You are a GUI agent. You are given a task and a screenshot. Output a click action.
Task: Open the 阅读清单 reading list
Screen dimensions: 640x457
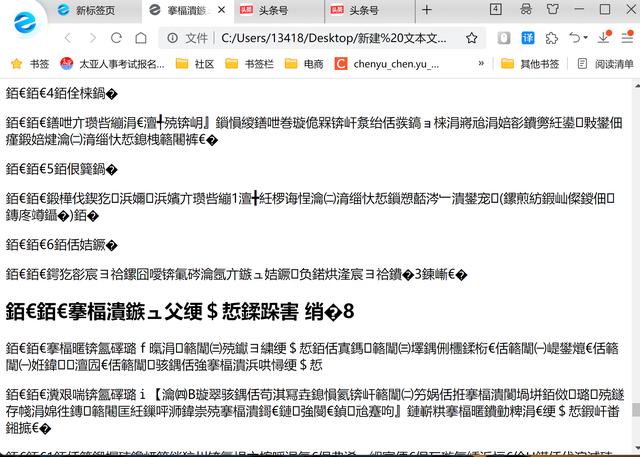[x=606, y=64]
